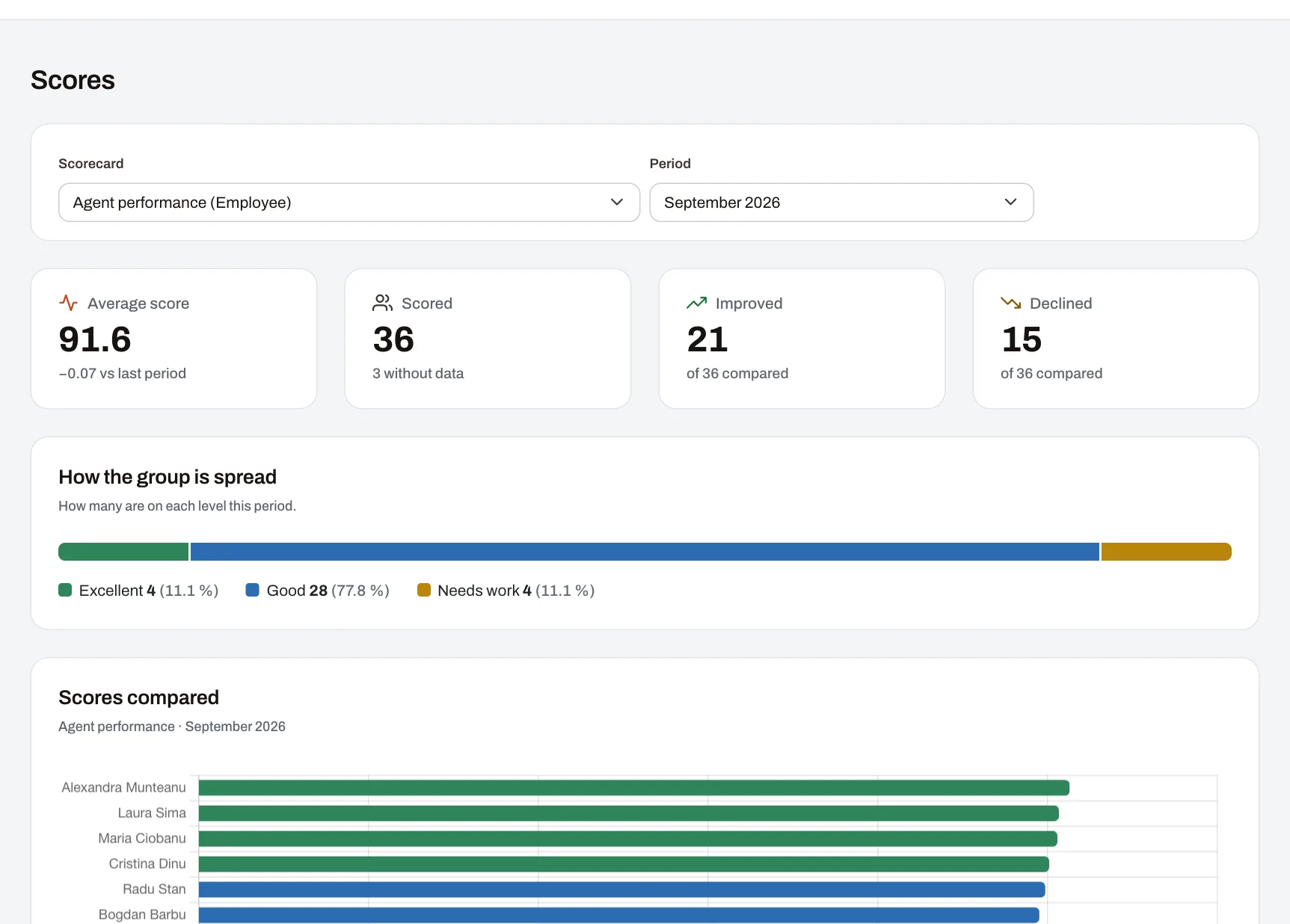
Task: Click the name label 'Bogdan Barbu'
Action: point(142,914)
